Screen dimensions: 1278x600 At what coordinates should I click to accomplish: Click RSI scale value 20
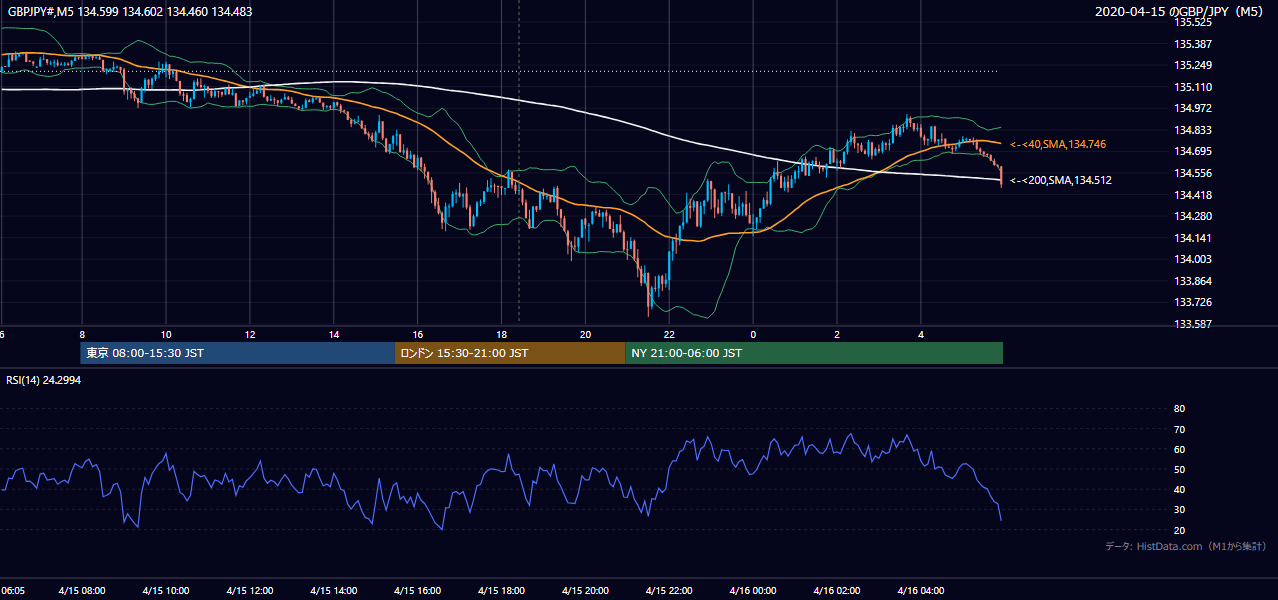tap(1179, 530)
